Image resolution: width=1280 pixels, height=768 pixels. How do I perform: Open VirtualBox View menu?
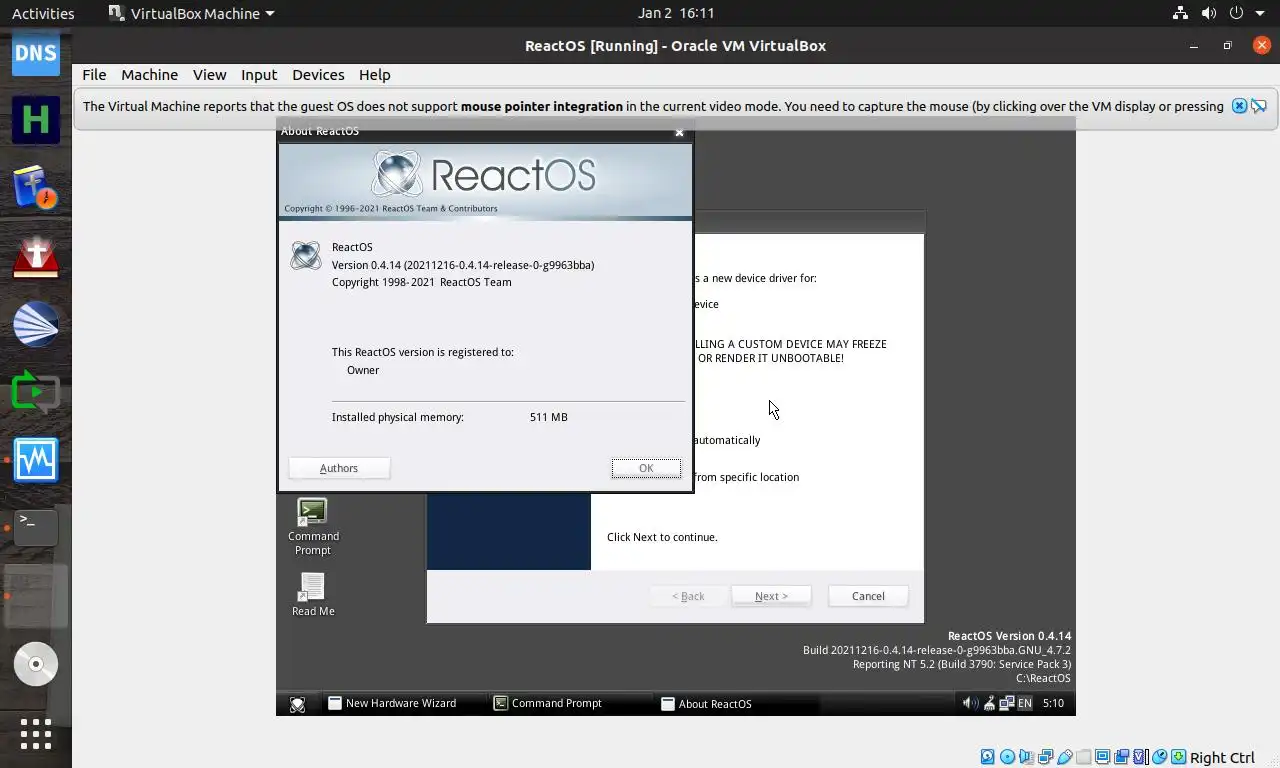(209, 75)
